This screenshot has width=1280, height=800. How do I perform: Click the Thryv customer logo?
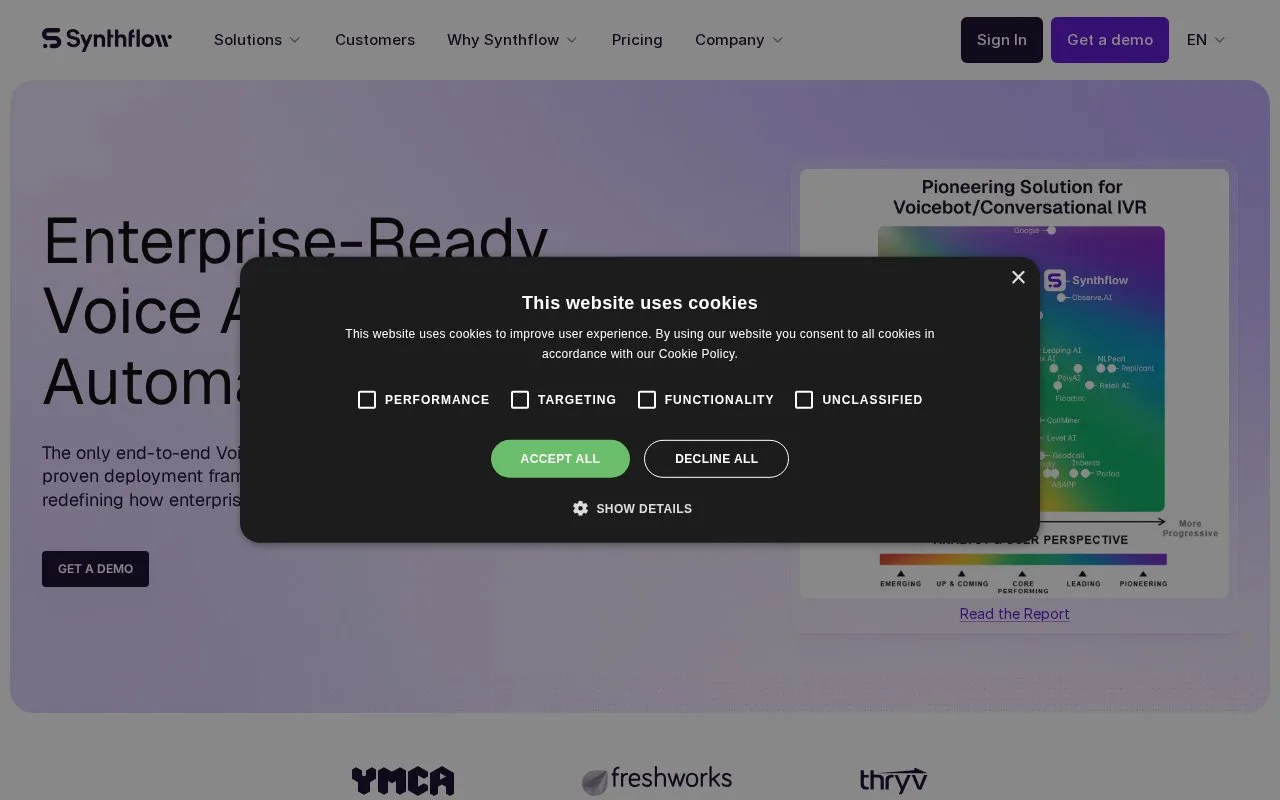(x=893, y=780)
